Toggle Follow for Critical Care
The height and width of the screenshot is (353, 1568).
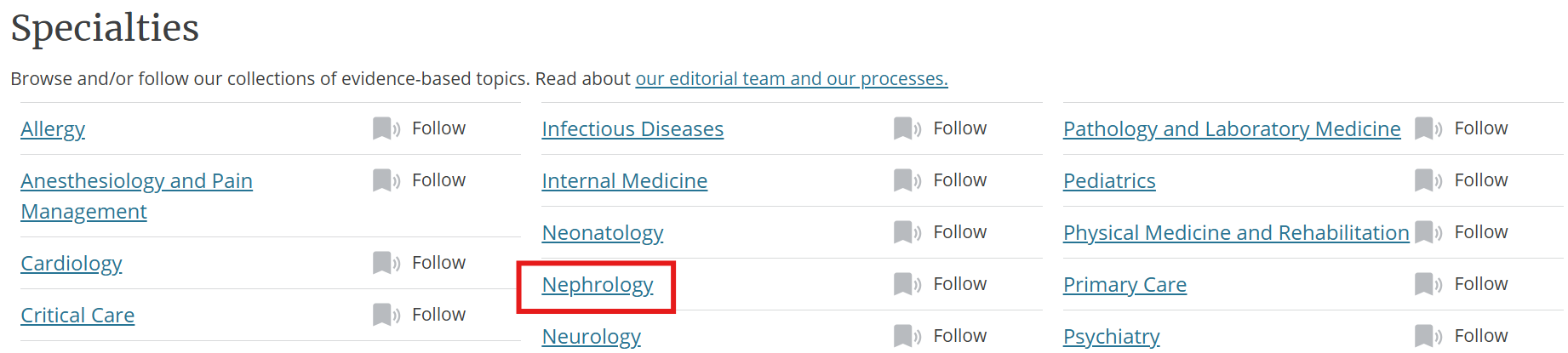pos(419,315)
